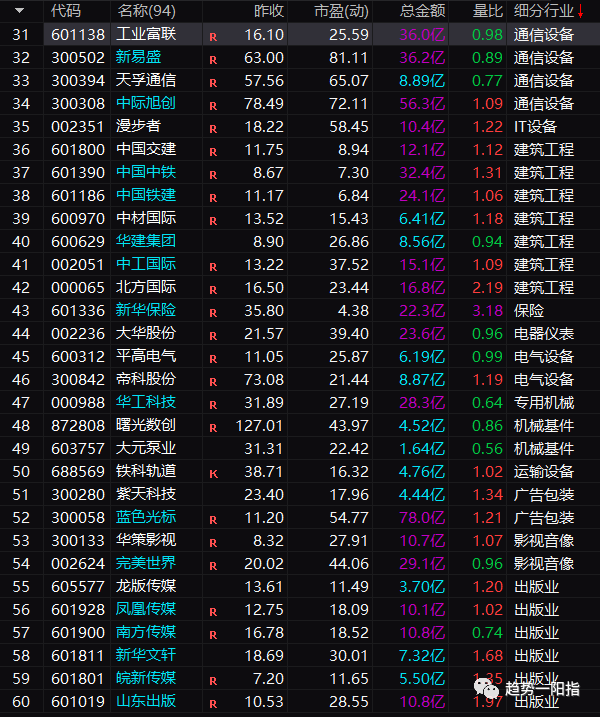
Task: Click 运输设备 industry cell
Action: (x=544, y=471)
